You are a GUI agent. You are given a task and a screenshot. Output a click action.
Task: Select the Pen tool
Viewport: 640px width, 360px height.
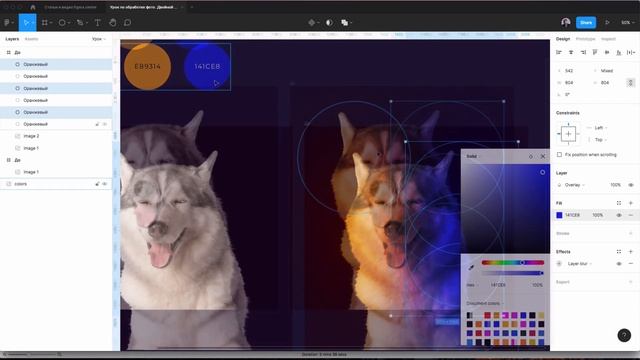click(80, 23)
